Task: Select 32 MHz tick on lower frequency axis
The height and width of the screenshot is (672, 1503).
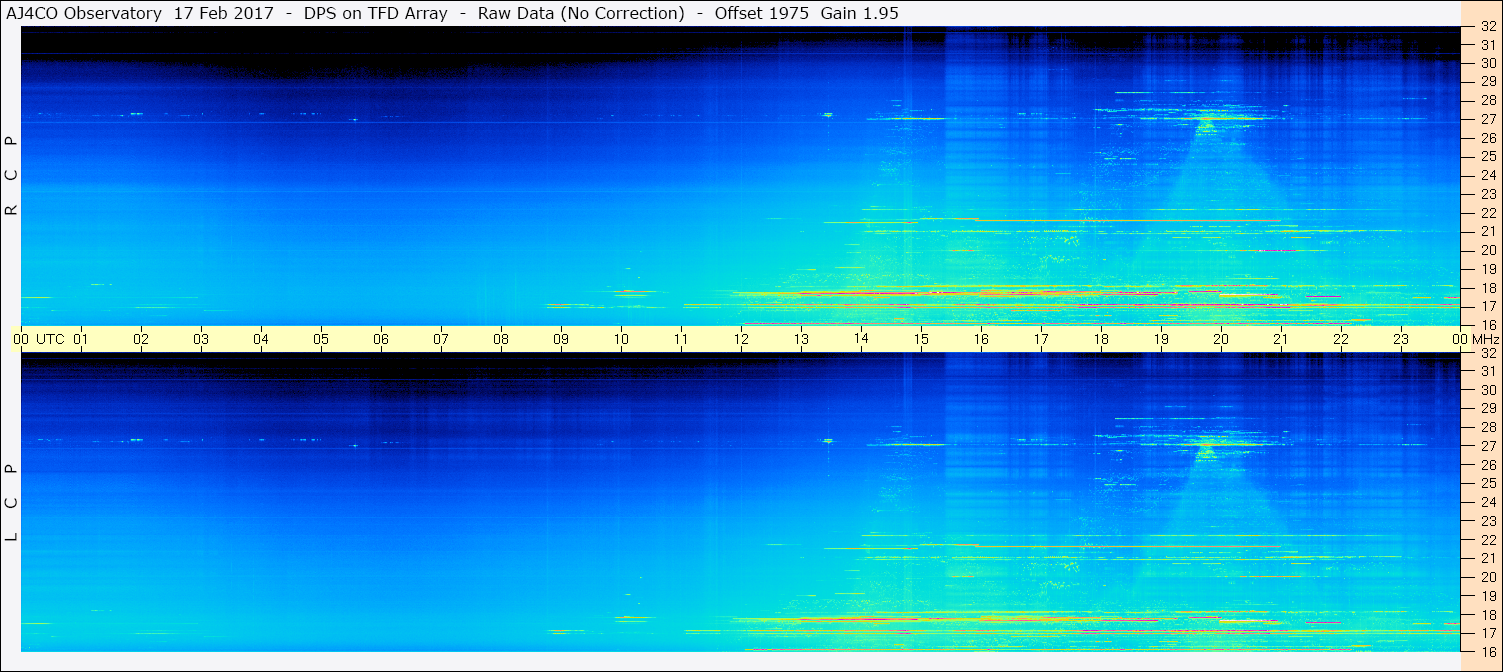Action: [1488, 353]
